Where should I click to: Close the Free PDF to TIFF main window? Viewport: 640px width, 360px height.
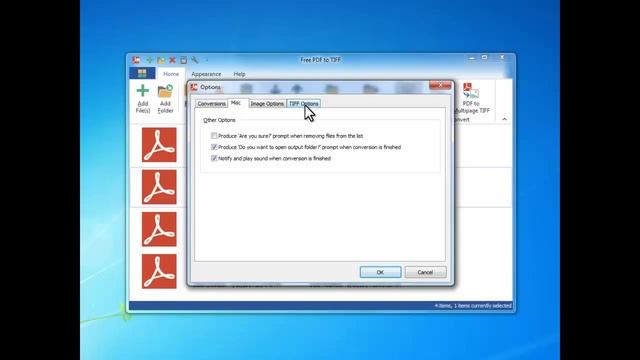502,58
